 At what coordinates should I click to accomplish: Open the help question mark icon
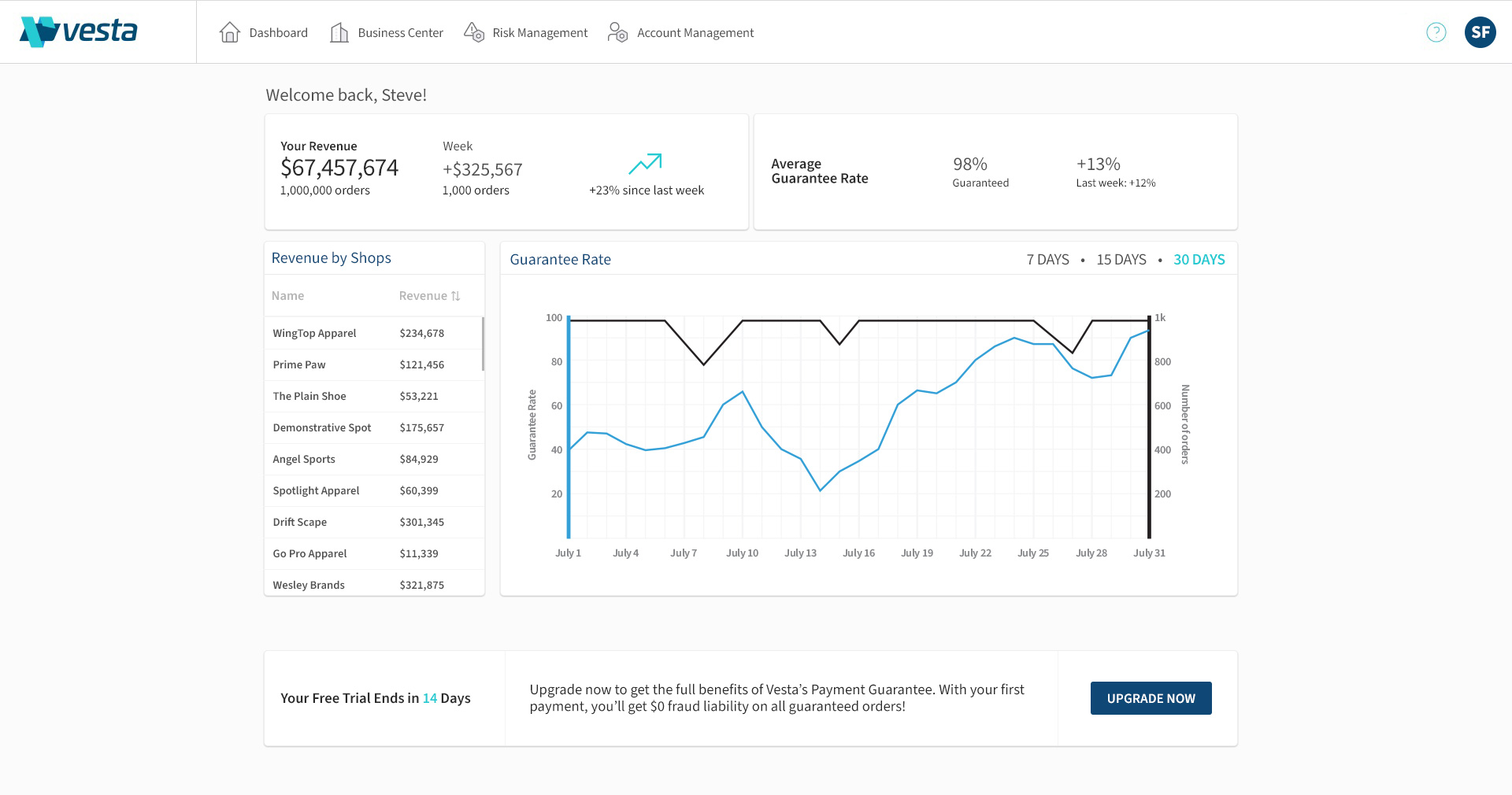1436,31
